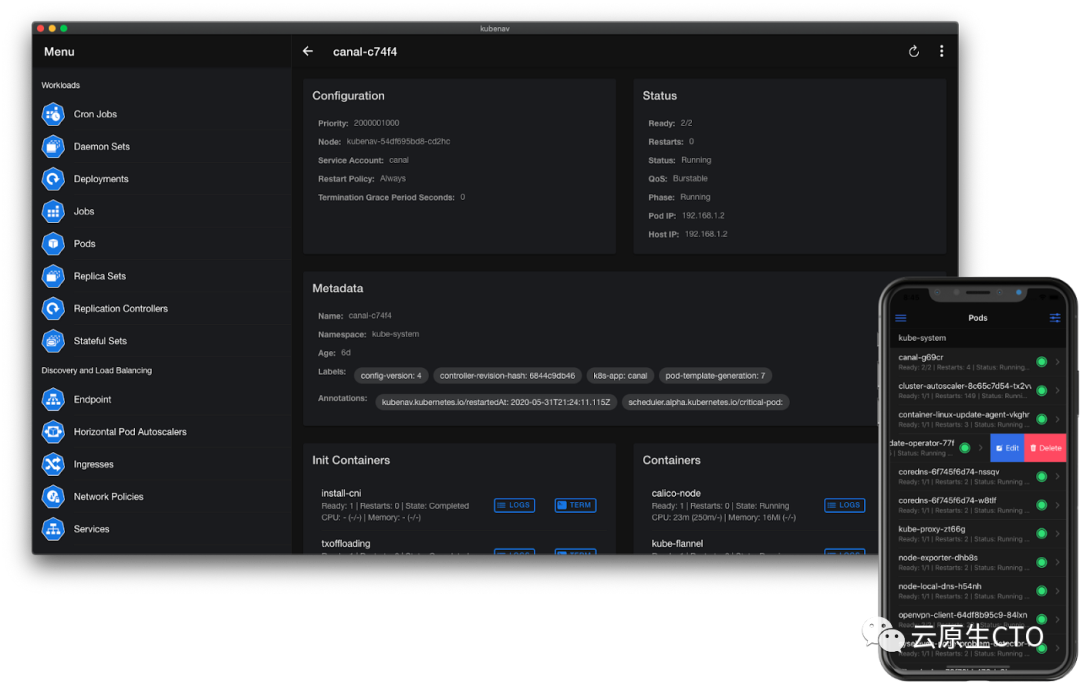The image size is (1080, 685).
Task: Tap Delete on the phone pod row
Action: [x=1046, y=448]
